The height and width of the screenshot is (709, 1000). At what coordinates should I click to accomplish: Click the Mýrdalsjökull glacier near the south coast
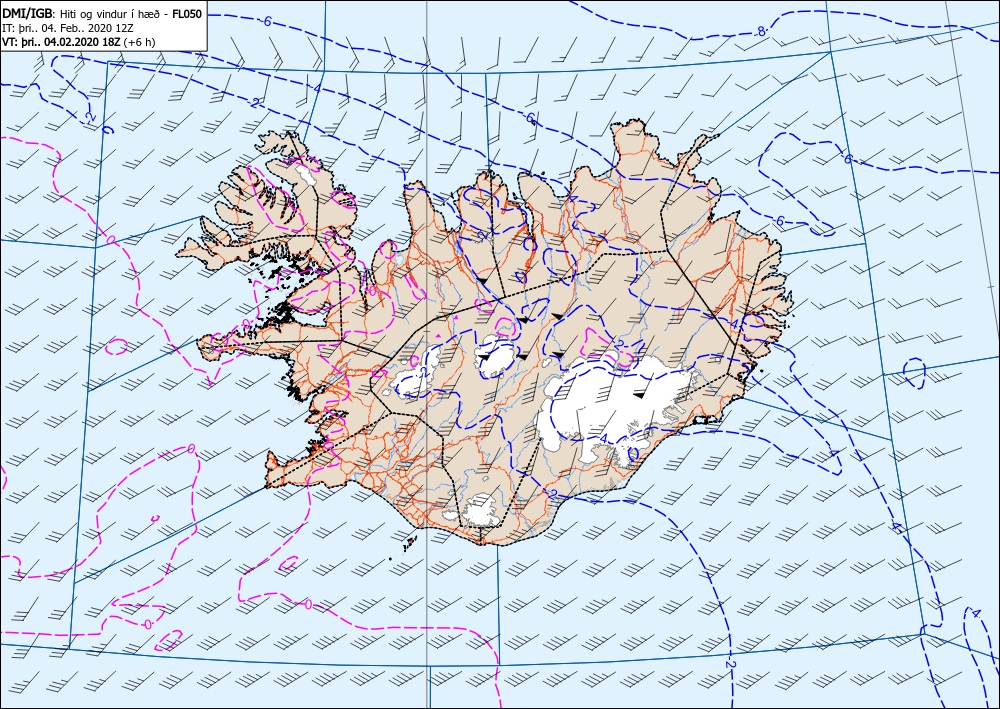click(482, 511)
